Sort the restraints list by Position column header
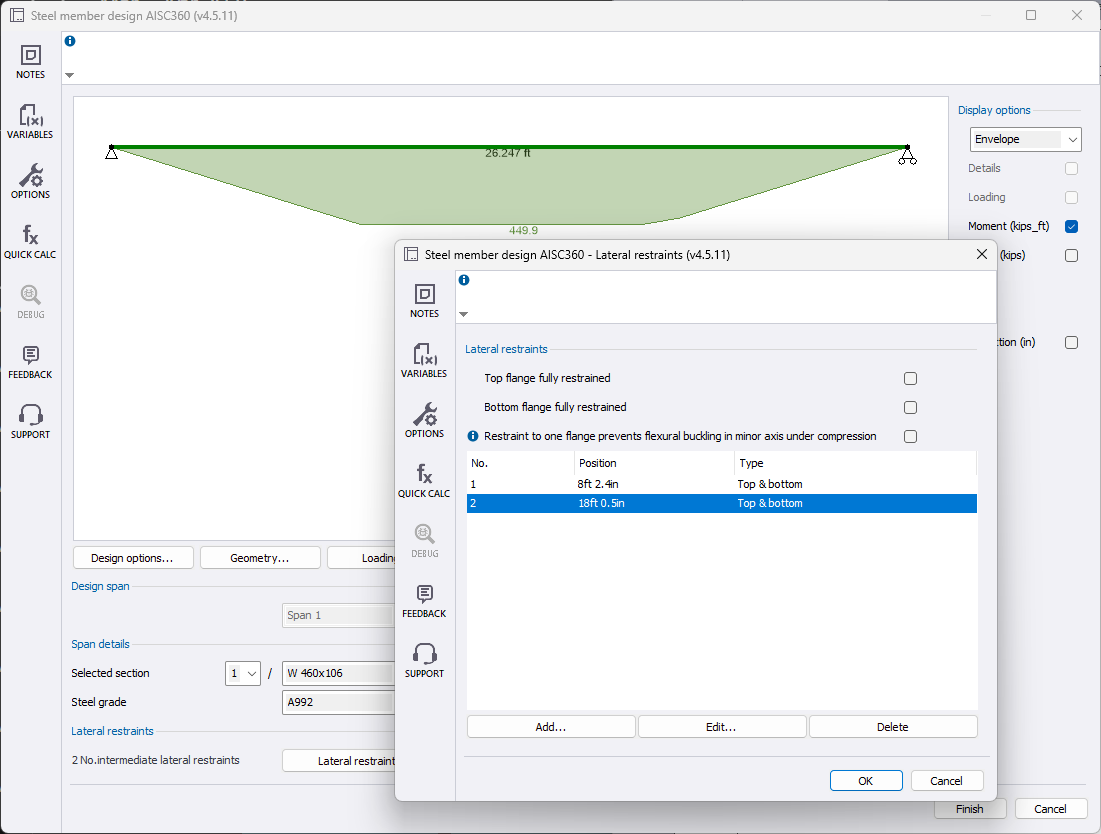 [654, 463]
